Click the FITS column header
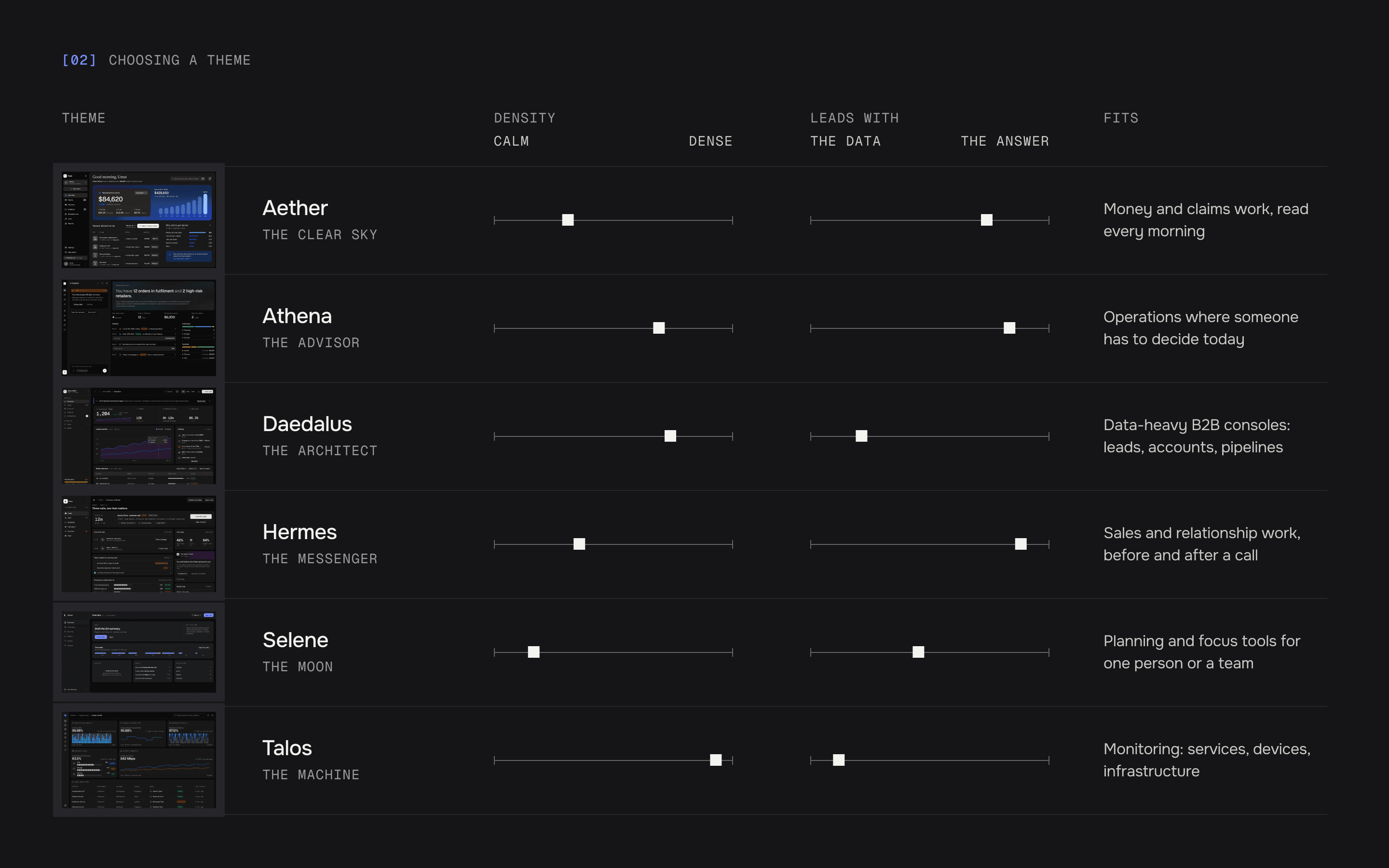 pos(1121,118)
